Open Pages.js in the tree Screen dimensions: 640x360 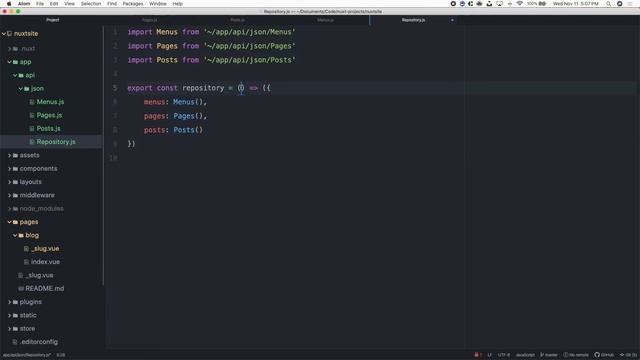coord(49,116)
